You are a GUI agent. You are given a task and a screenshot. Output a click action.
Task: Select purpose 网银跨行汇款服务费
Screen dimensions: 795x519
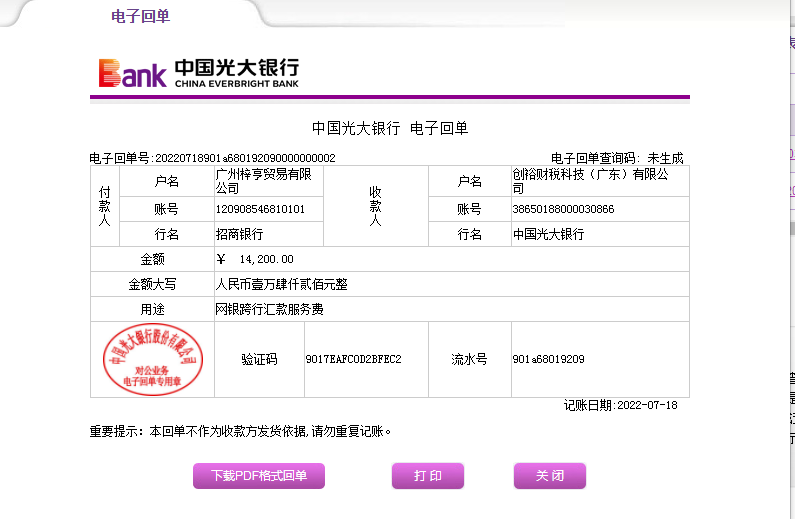(269, 309)
